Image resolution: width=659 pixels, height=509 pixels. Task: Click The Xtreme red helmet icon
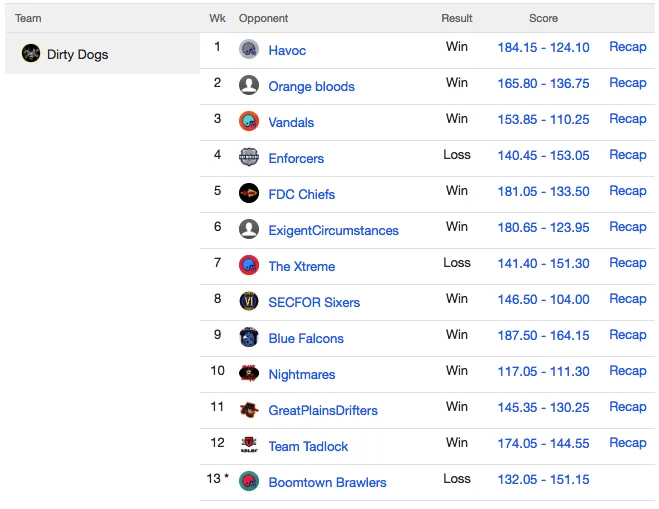(x=249, y=266)
